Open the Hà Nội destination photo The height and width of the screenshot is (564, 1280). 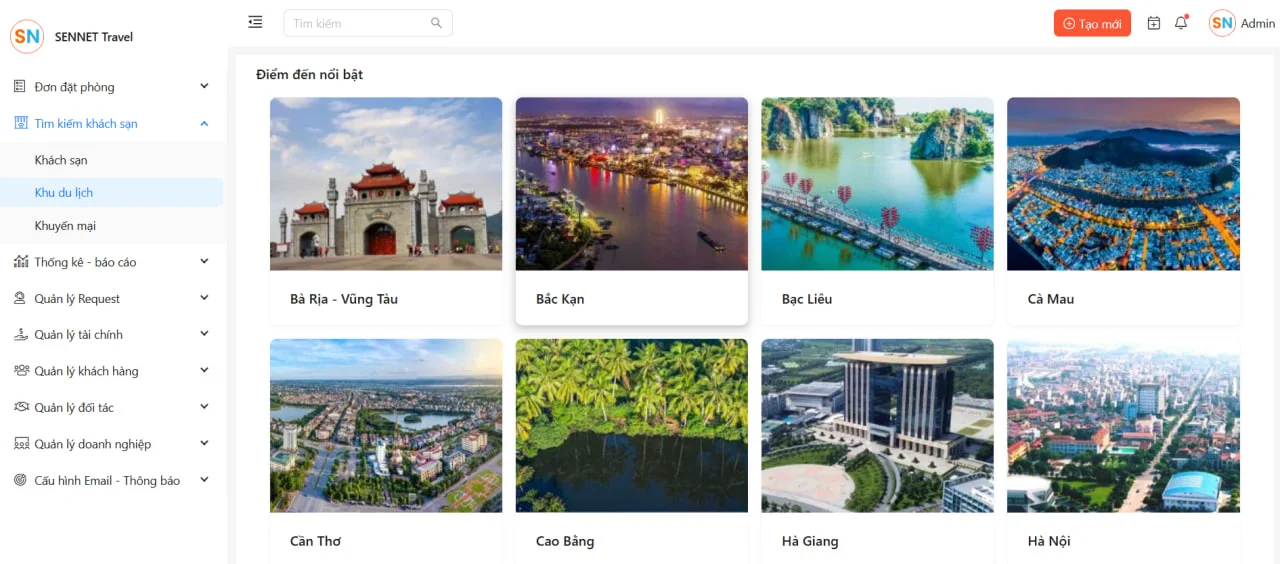pyautogui.click(x=1123, y=426)
